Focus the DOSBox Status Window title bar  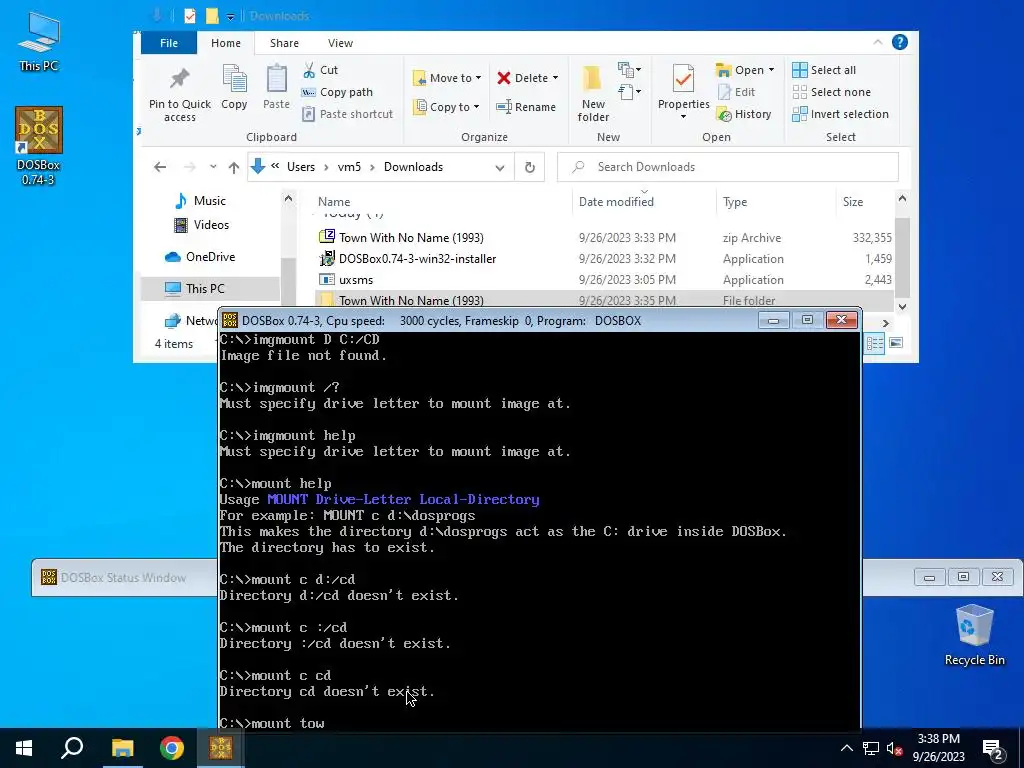(x=124, y=577)
